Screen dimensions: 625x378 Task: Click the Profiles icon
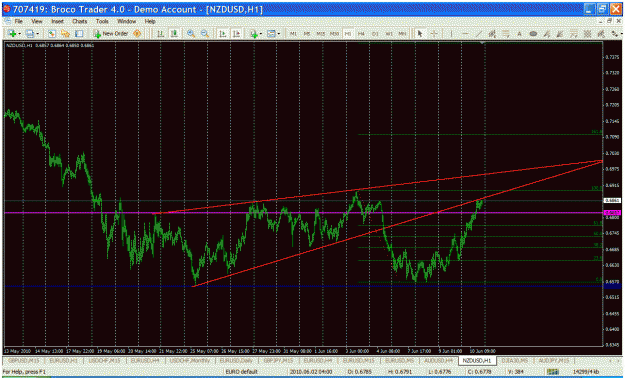[29, 34]
